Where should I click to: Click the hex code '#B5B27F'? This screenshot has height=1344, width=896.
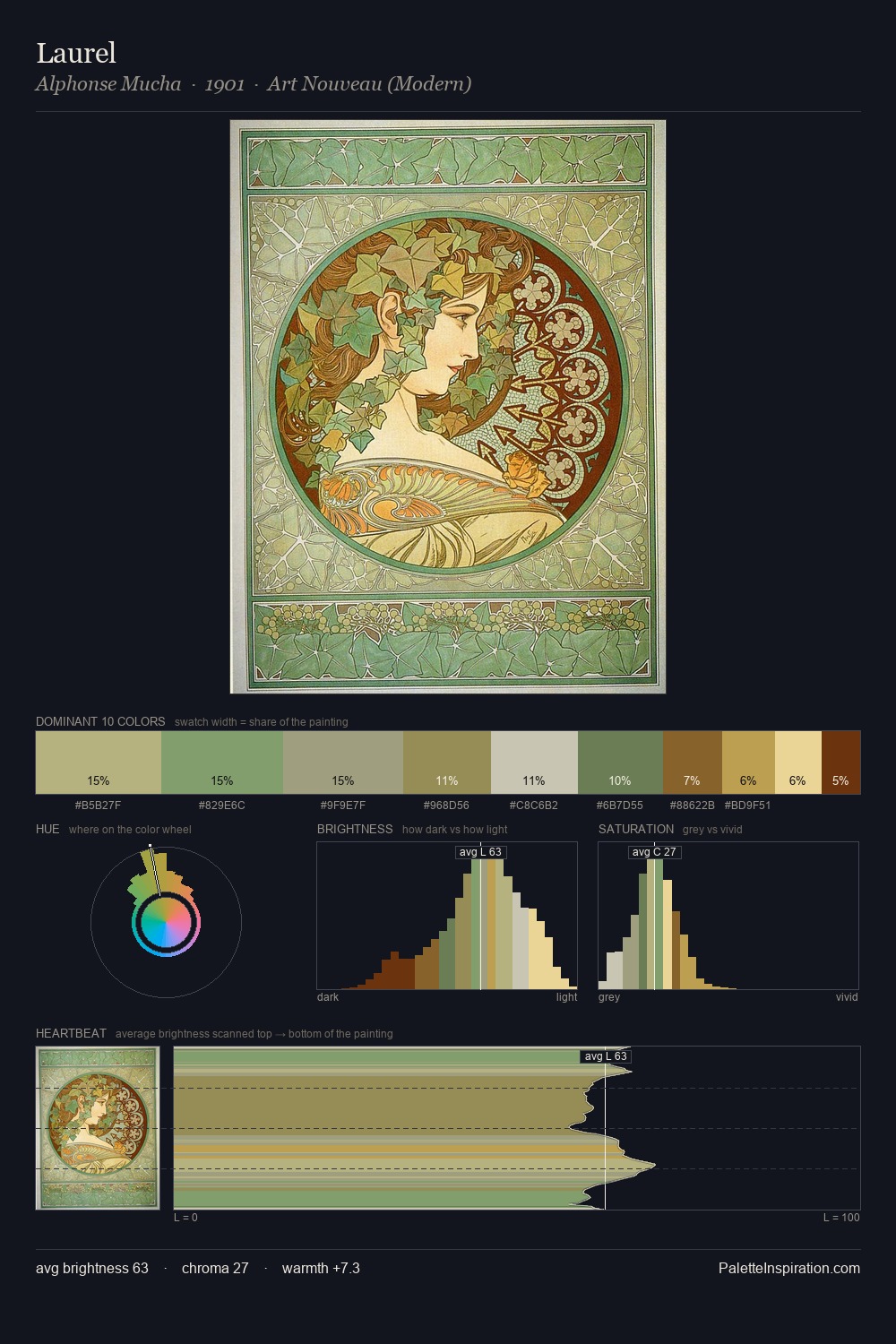click(x=98, y=806)
